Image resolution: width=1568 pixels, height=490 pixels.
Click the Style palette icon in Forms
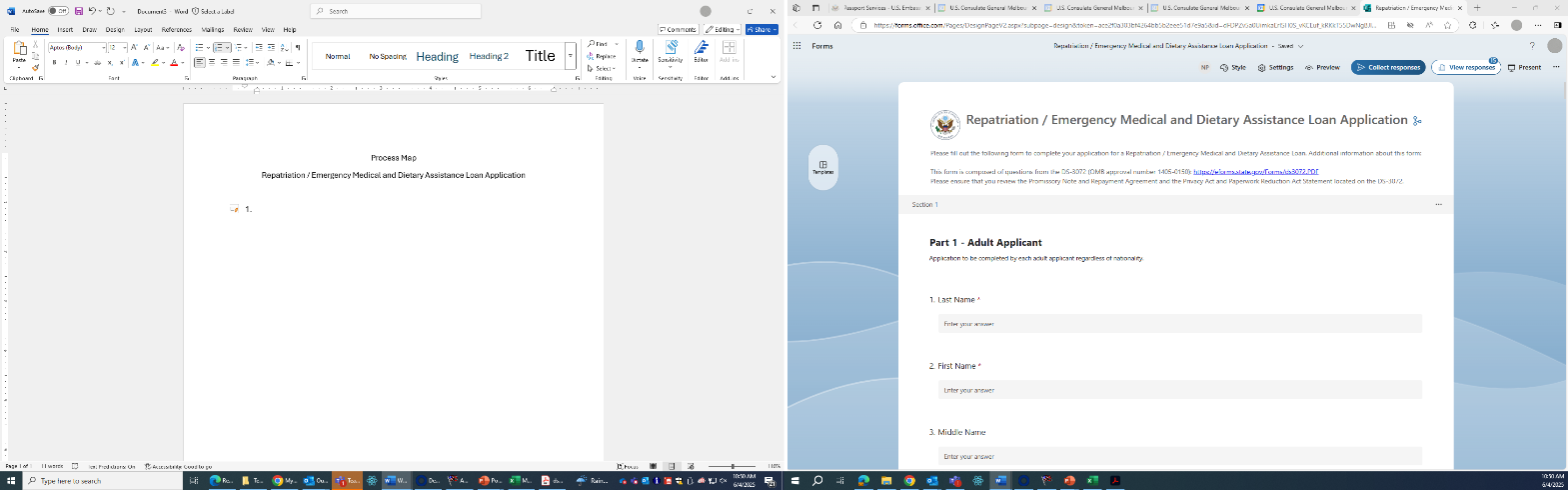(x=1224, y=67)
